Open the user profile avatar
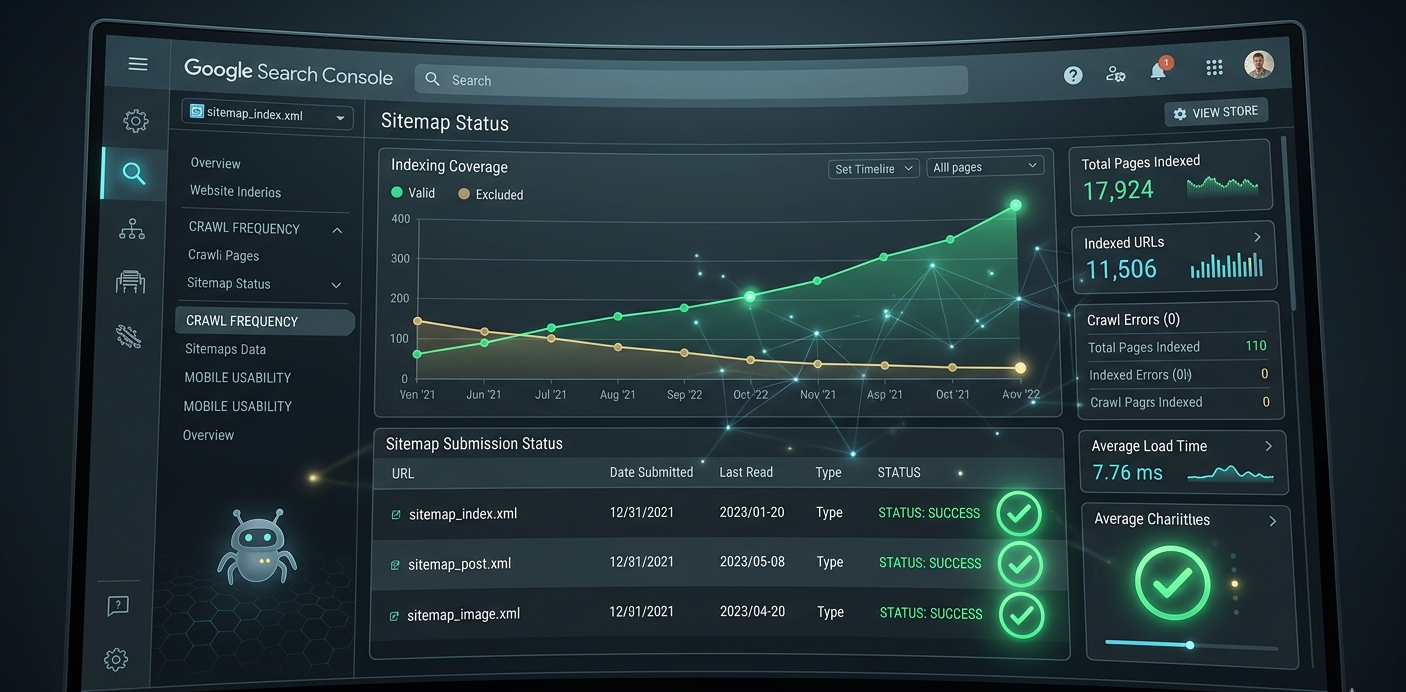 1259,65
